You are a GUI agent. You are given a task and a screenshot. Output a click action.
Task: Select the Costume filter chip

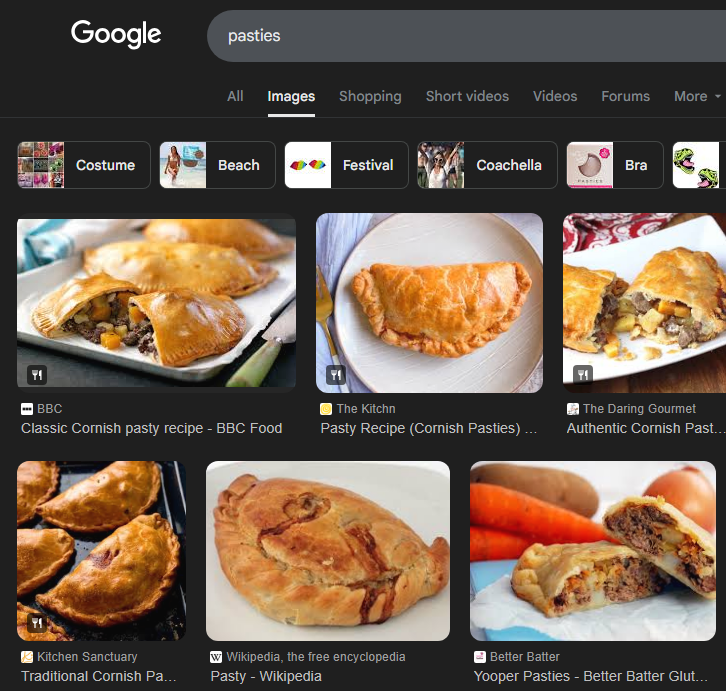tap(84, 165)
